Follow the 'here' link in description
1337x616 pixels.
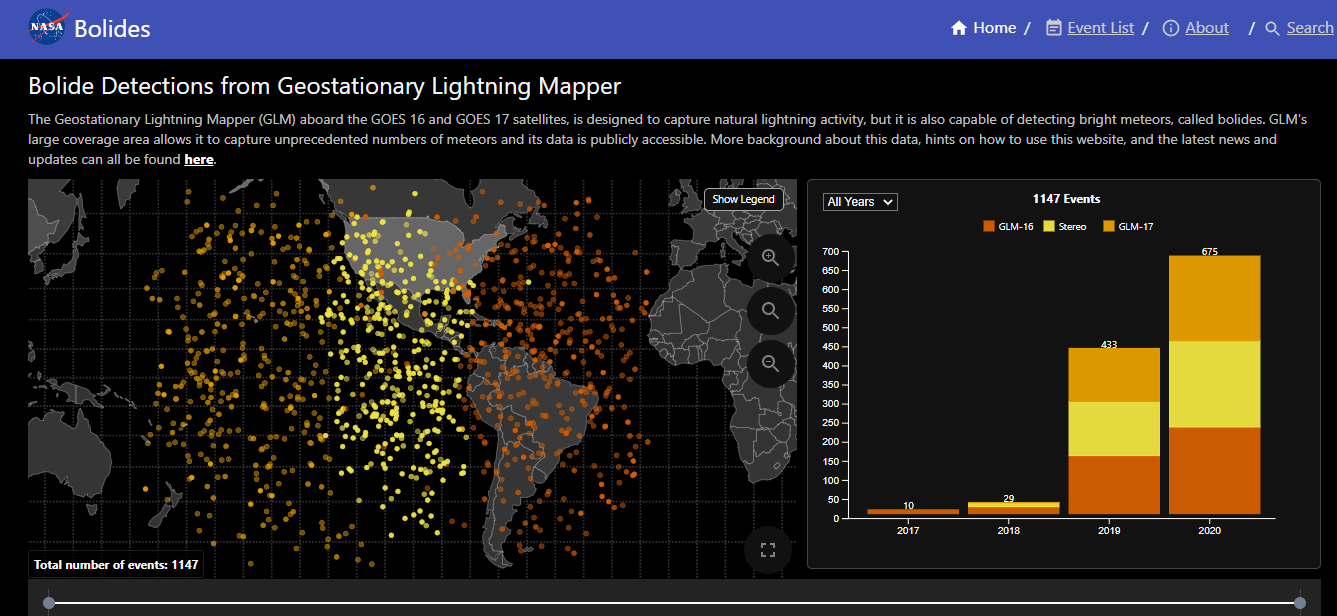coord(199,159)
